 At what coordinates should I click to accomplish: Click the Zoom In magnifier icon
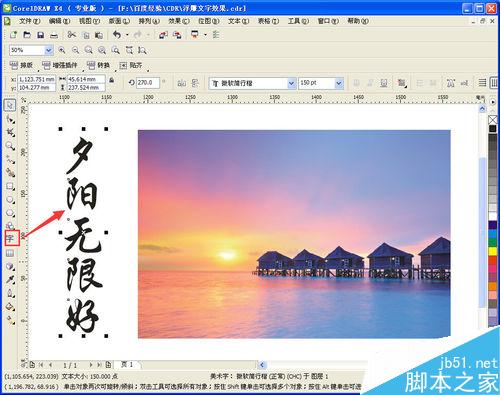[x=62, y=50]
